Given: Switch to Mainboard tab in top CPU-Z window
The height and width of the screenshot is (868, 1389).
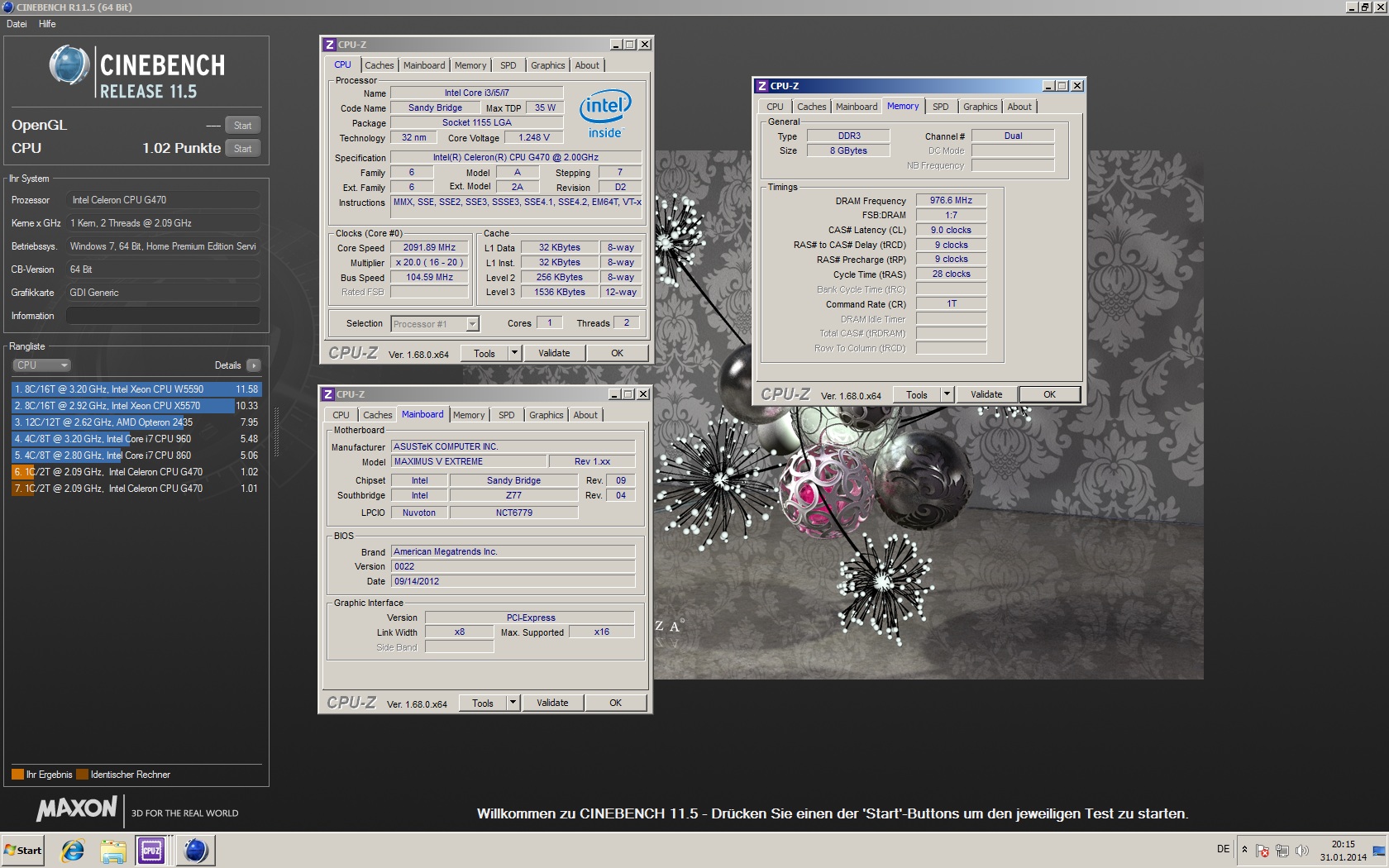Looking at the screenshot, I should (424, 65).
